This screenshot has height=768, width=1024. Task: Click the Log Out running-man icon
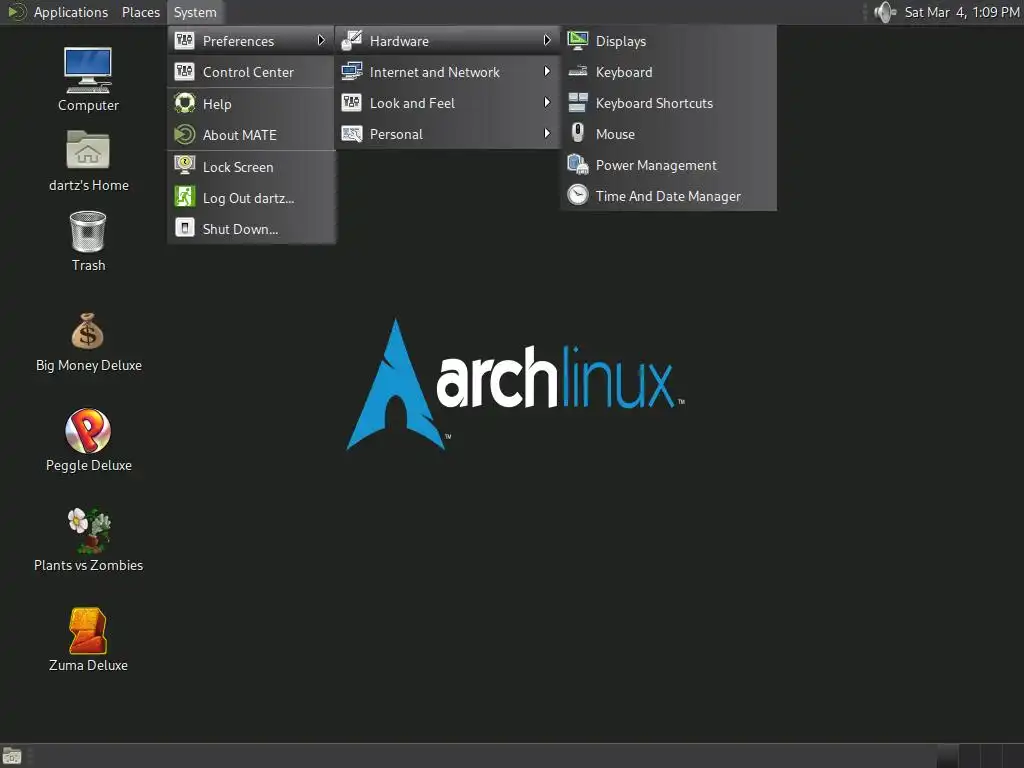(185, 197)
